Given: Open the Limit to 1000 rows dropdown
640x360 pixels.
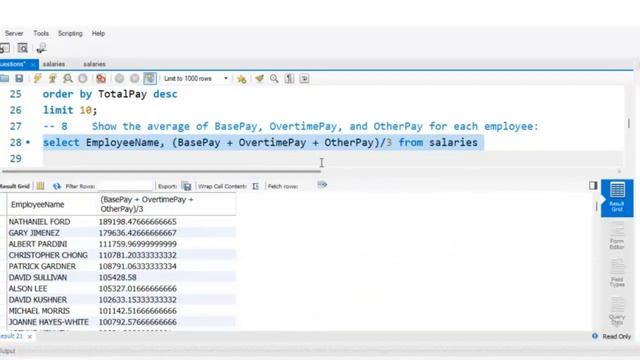Looking at the screenshot, I should coord(196,78).
